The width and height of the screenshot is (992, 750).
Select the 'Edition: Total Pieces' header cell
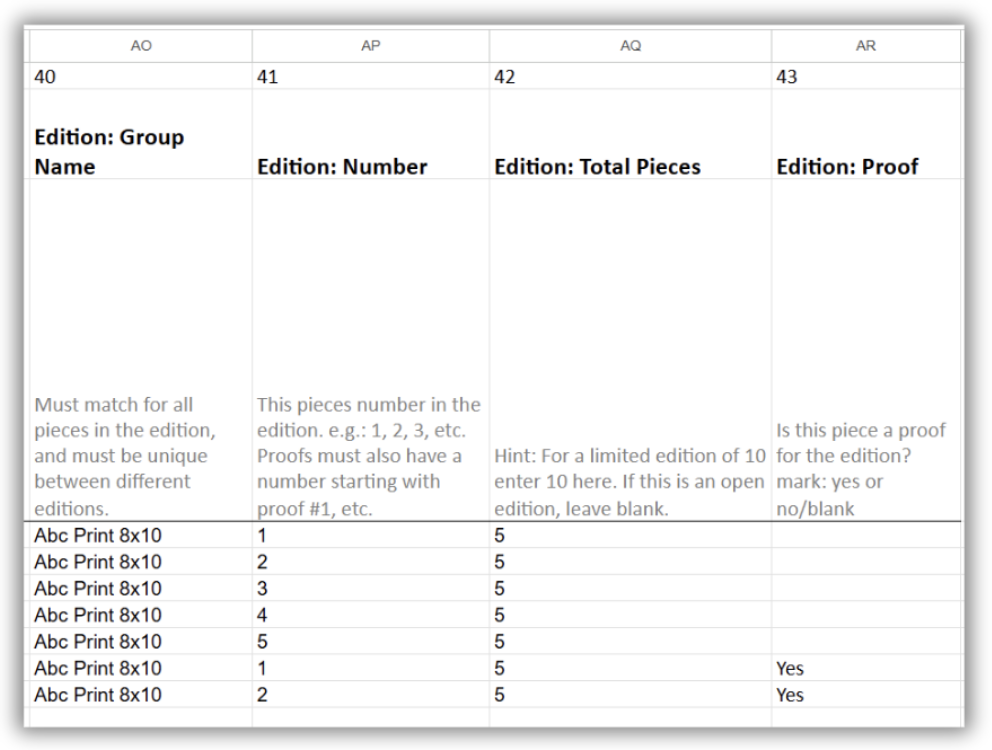630,134
